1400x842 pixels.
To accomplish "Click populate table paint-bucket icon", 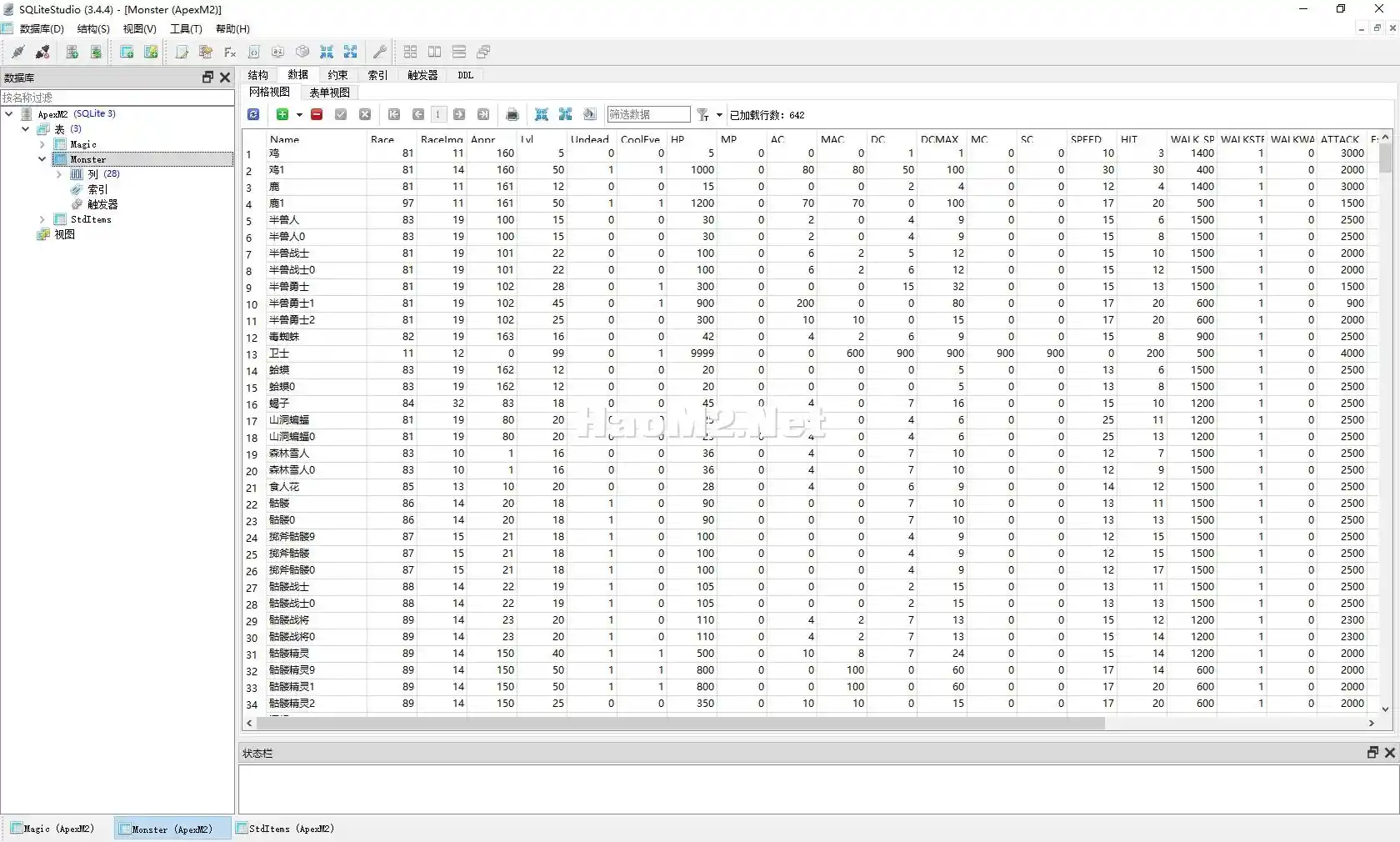I will (x=590, y=114).
